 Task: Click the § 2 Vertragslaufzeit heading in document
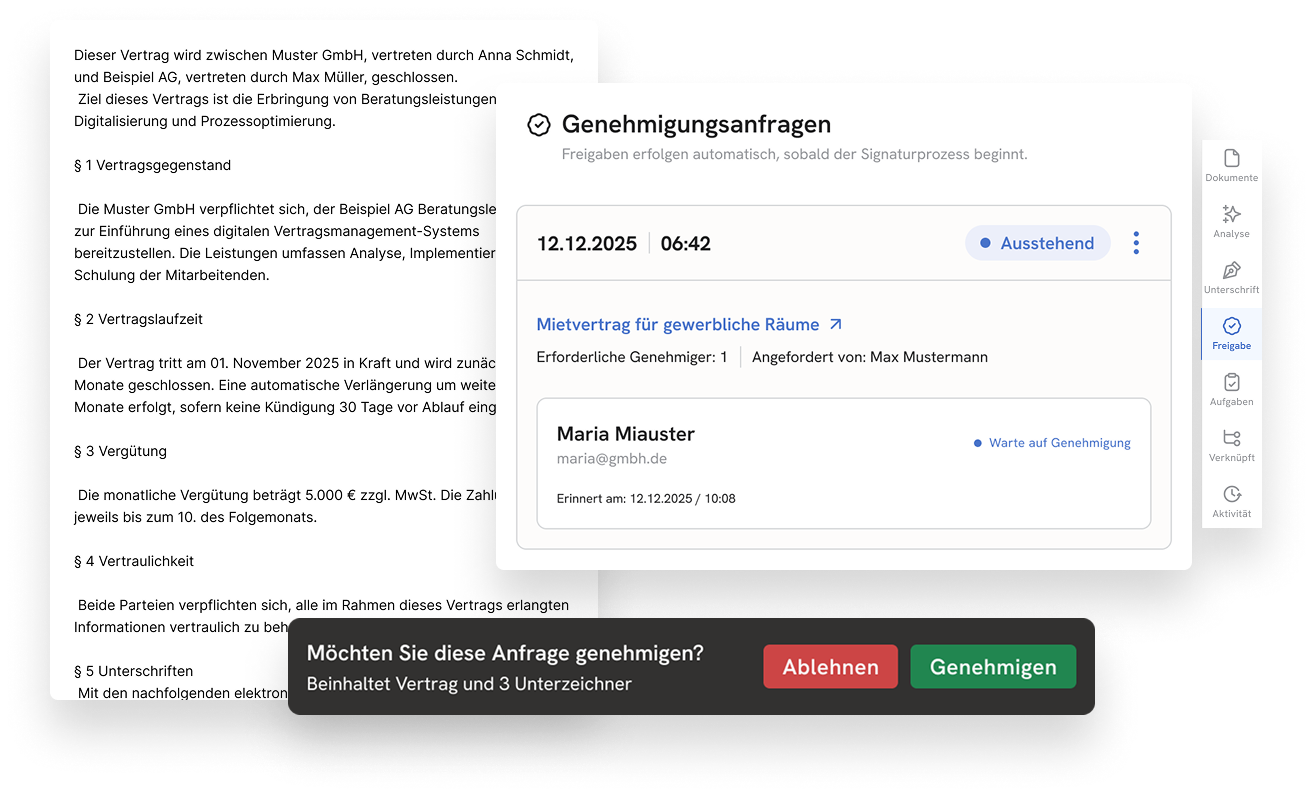(x=138, y=319)
